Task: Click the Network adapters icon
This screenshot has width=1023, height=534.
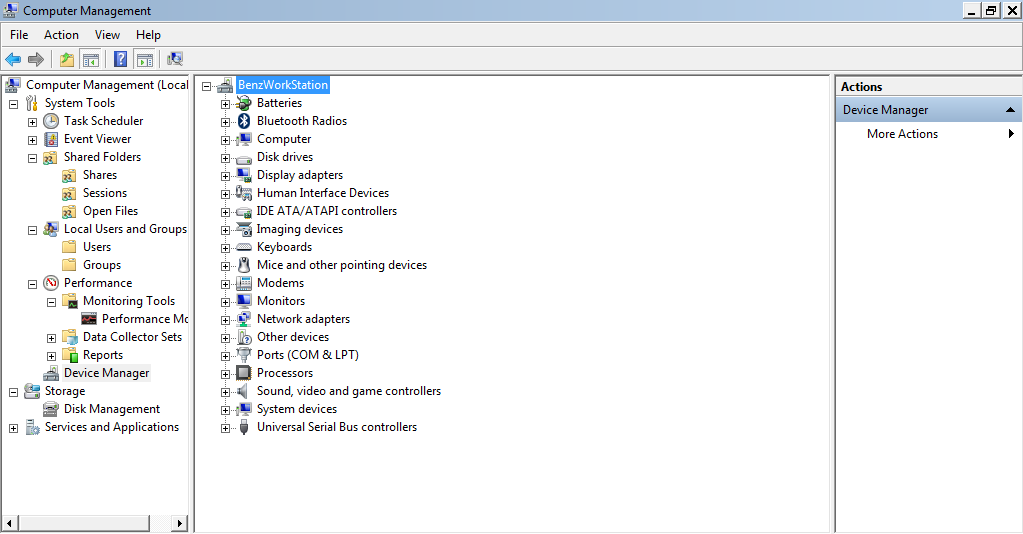Action: click(244, 319)
